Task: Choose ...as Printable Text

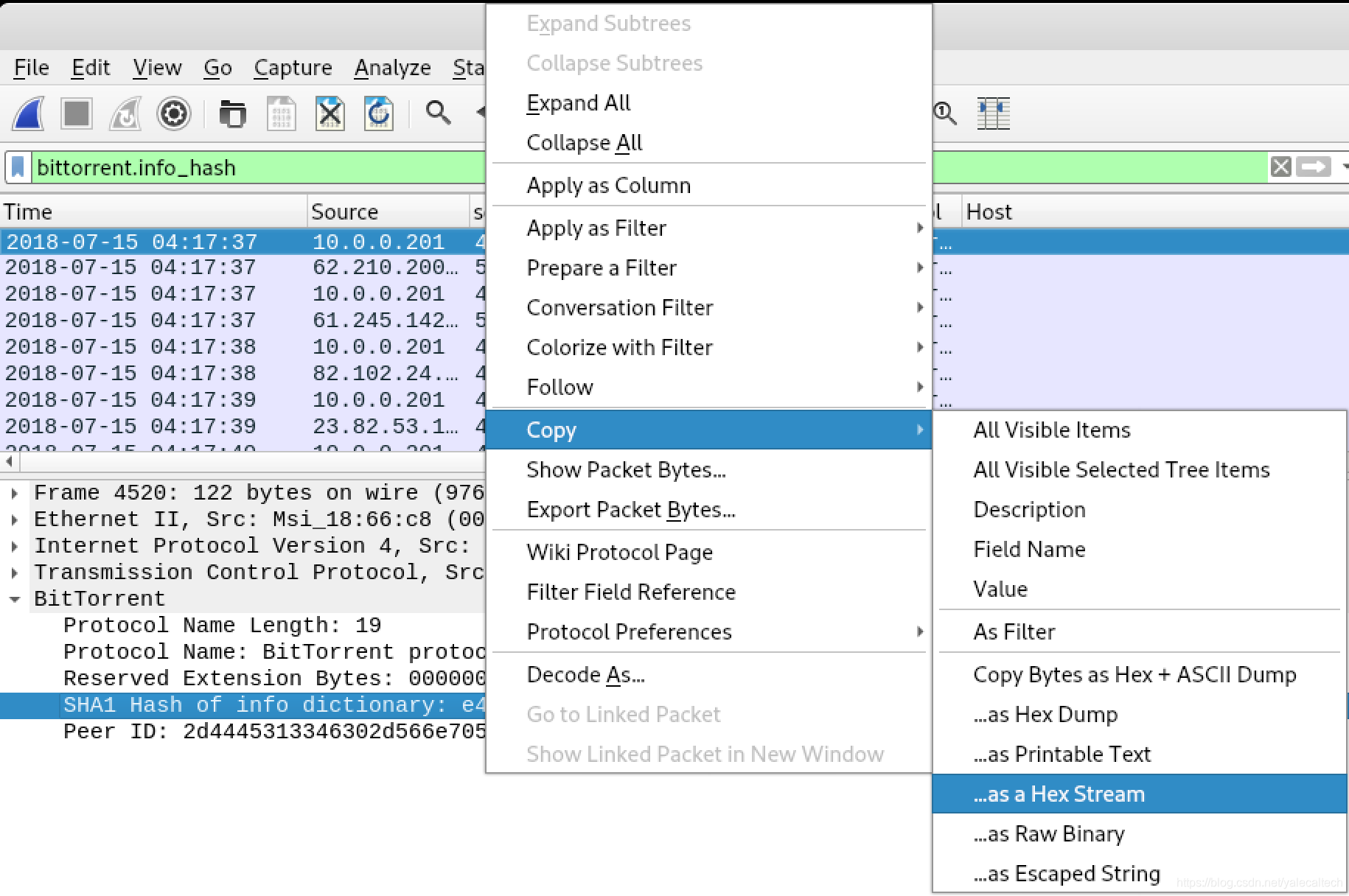Action: click(1139, 755)
